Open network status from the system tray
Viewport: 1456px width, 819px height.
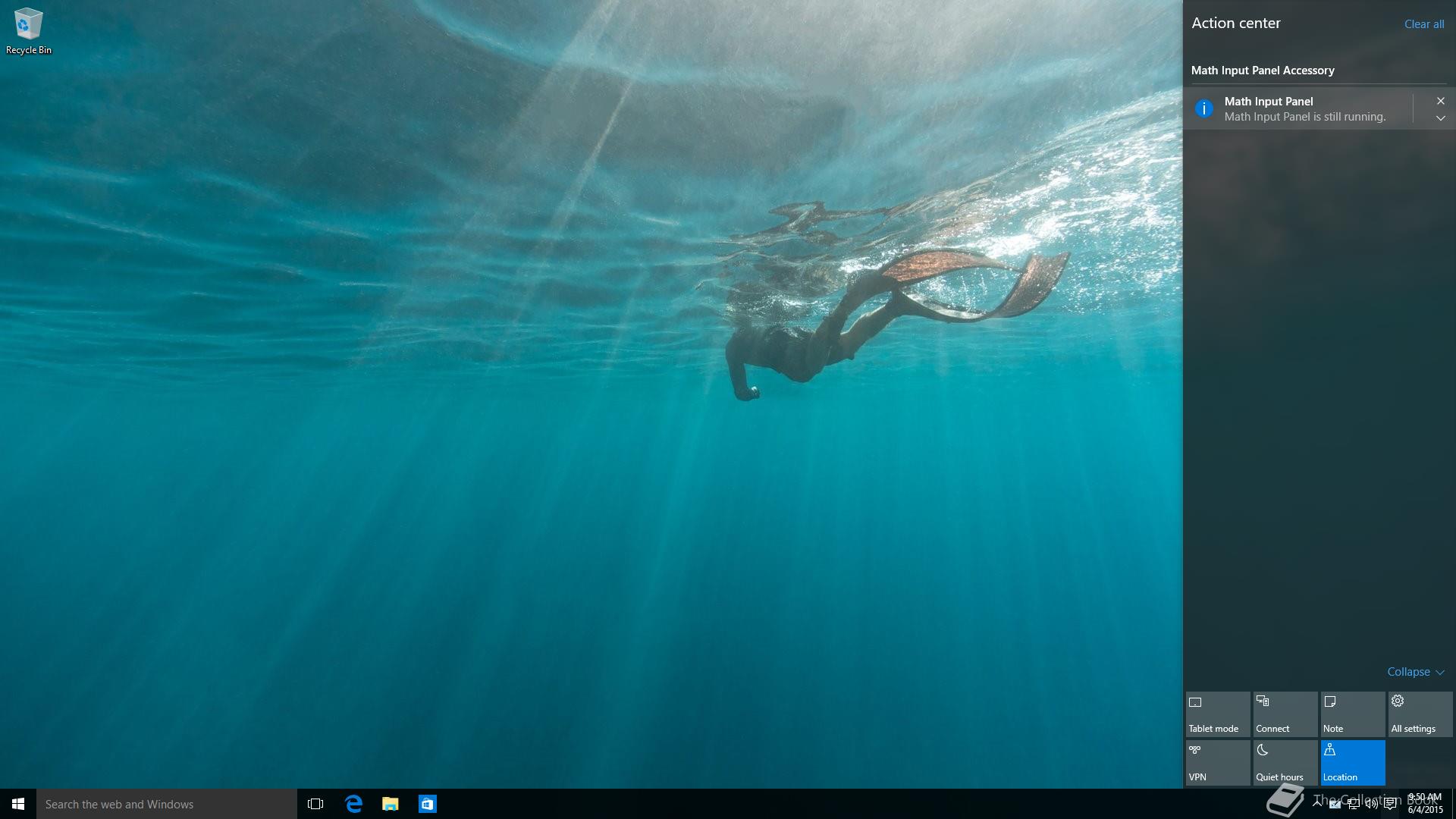(1354, 804)
